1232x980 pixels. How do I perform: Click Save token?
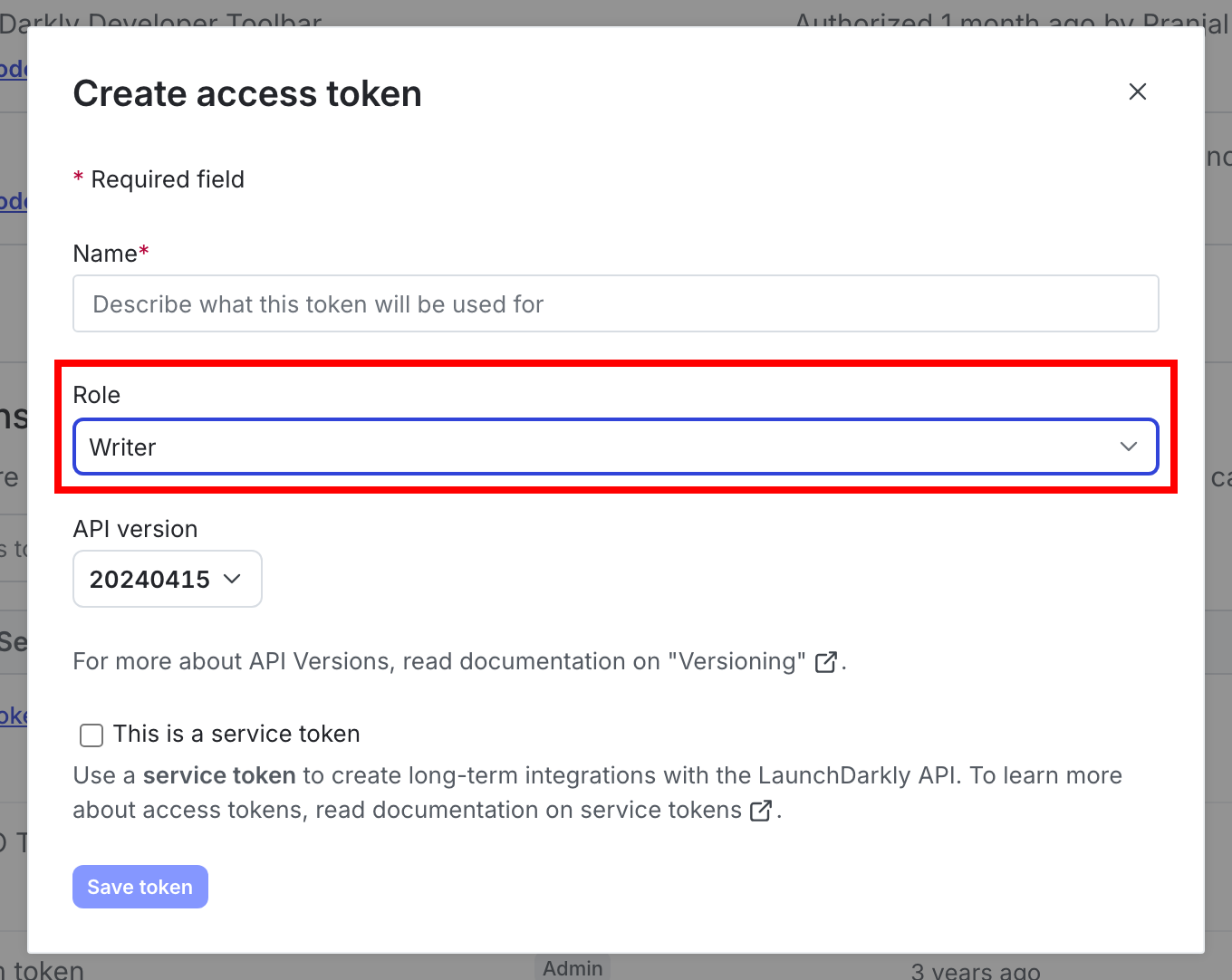140,887
